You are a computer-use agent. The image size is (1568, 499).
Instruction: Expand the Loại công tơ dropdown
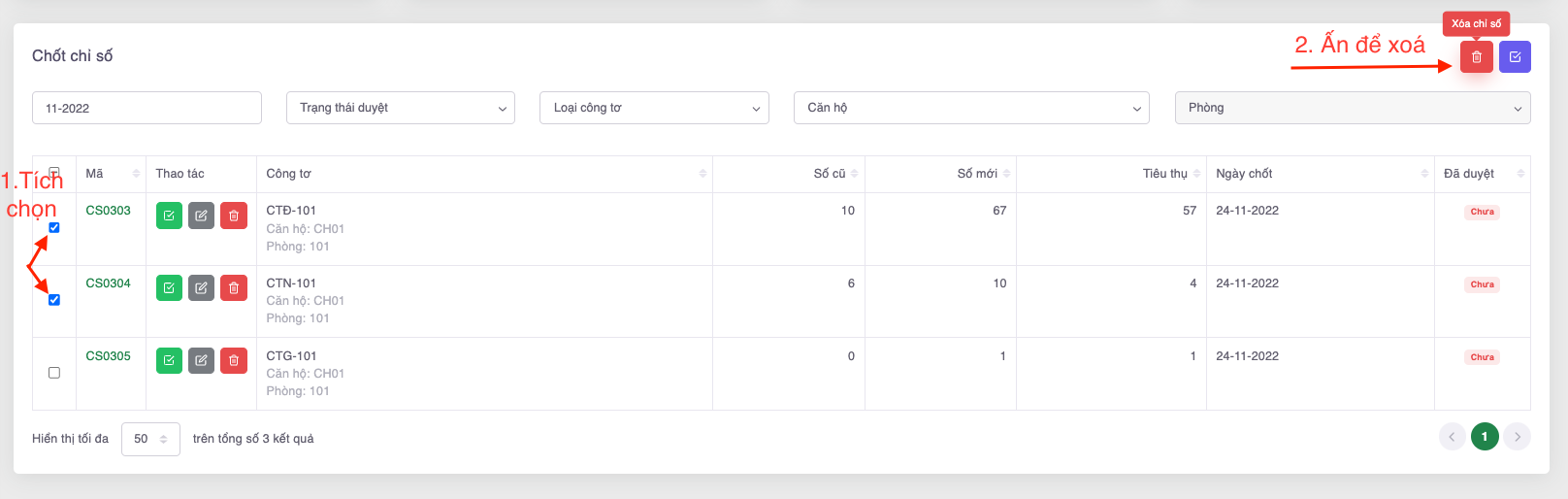pos(654,108)
